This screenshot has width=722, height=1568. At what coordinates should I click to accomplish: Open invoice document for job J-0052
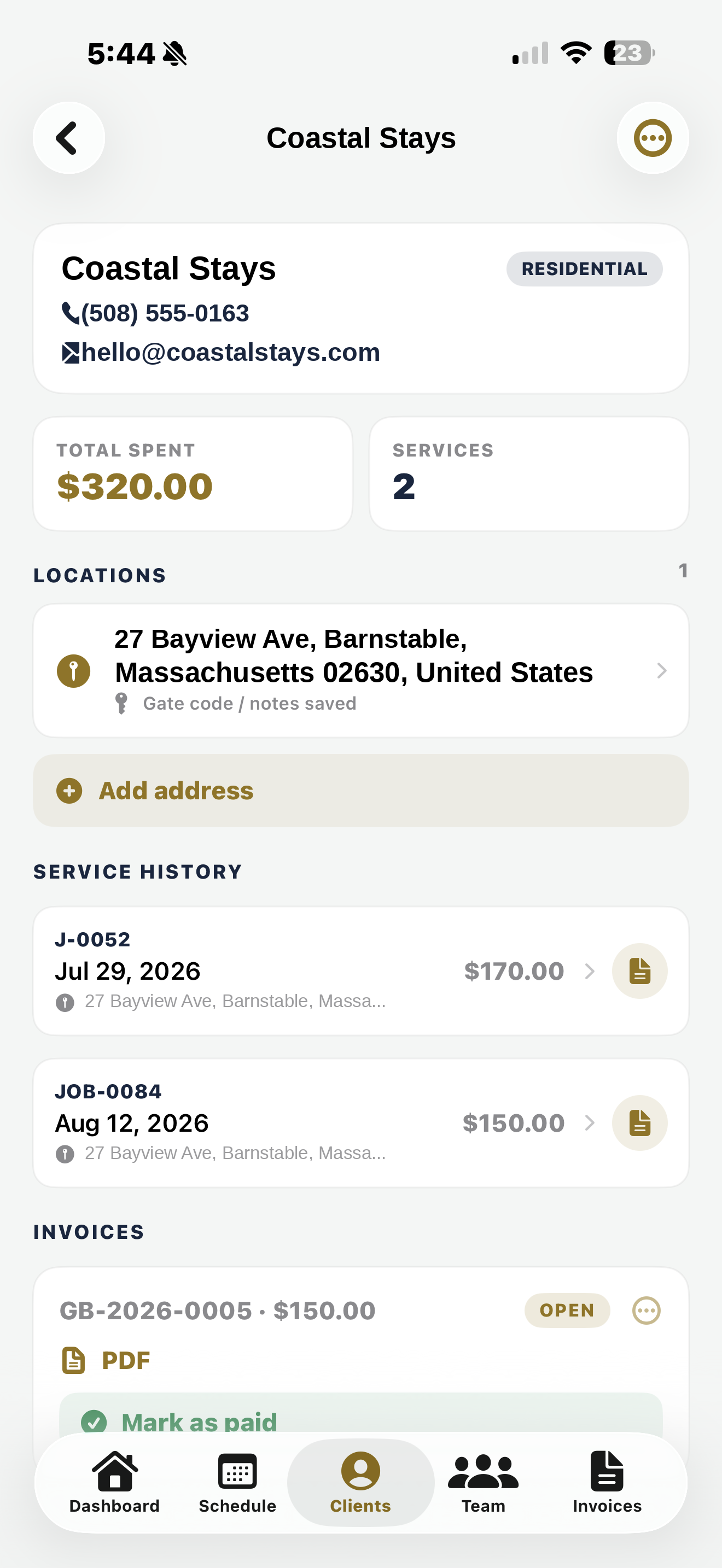click(x=639, y=971)
